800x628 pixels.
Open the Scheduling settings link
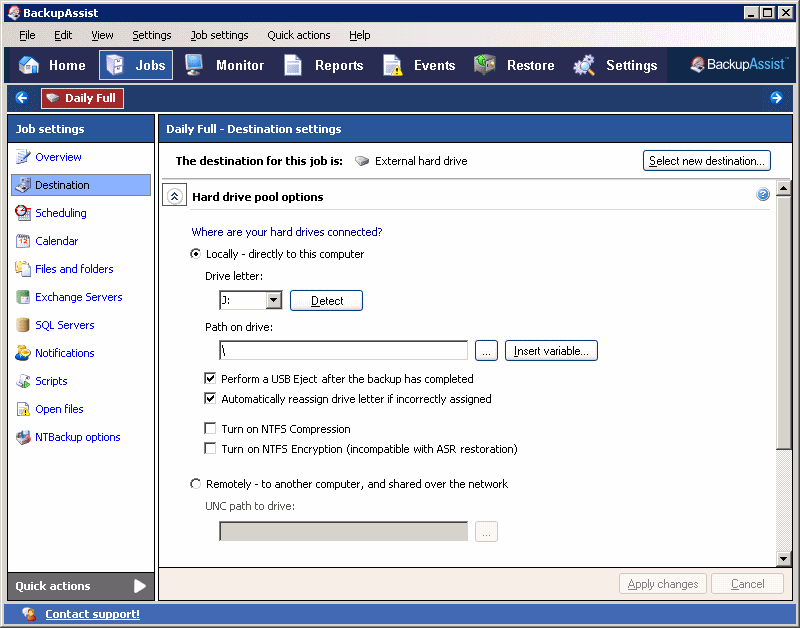pyautogui.click(x=61, y=213)
